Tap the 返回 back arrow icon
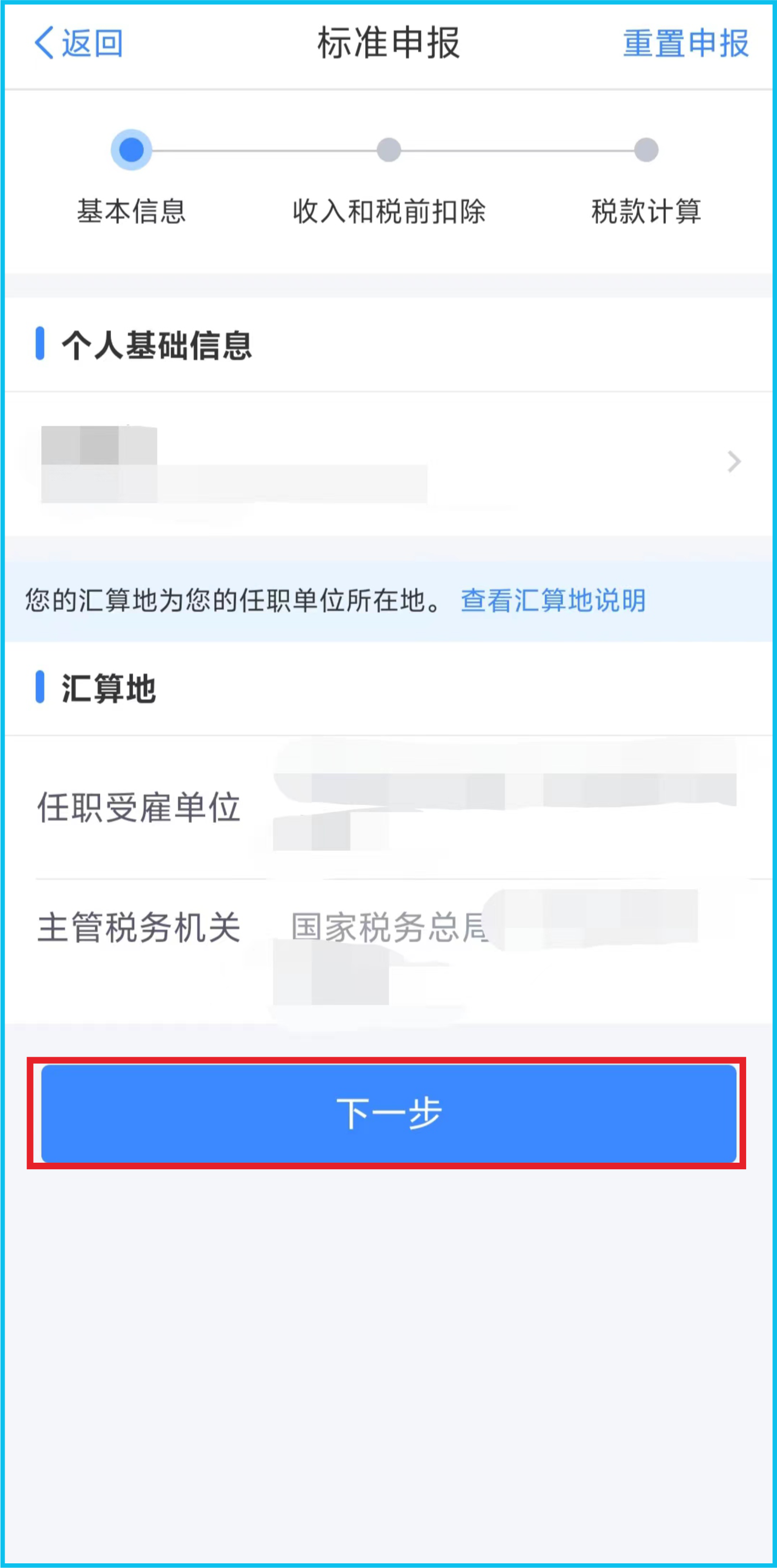Screen dimensions: 777x1568 point(44,43)
